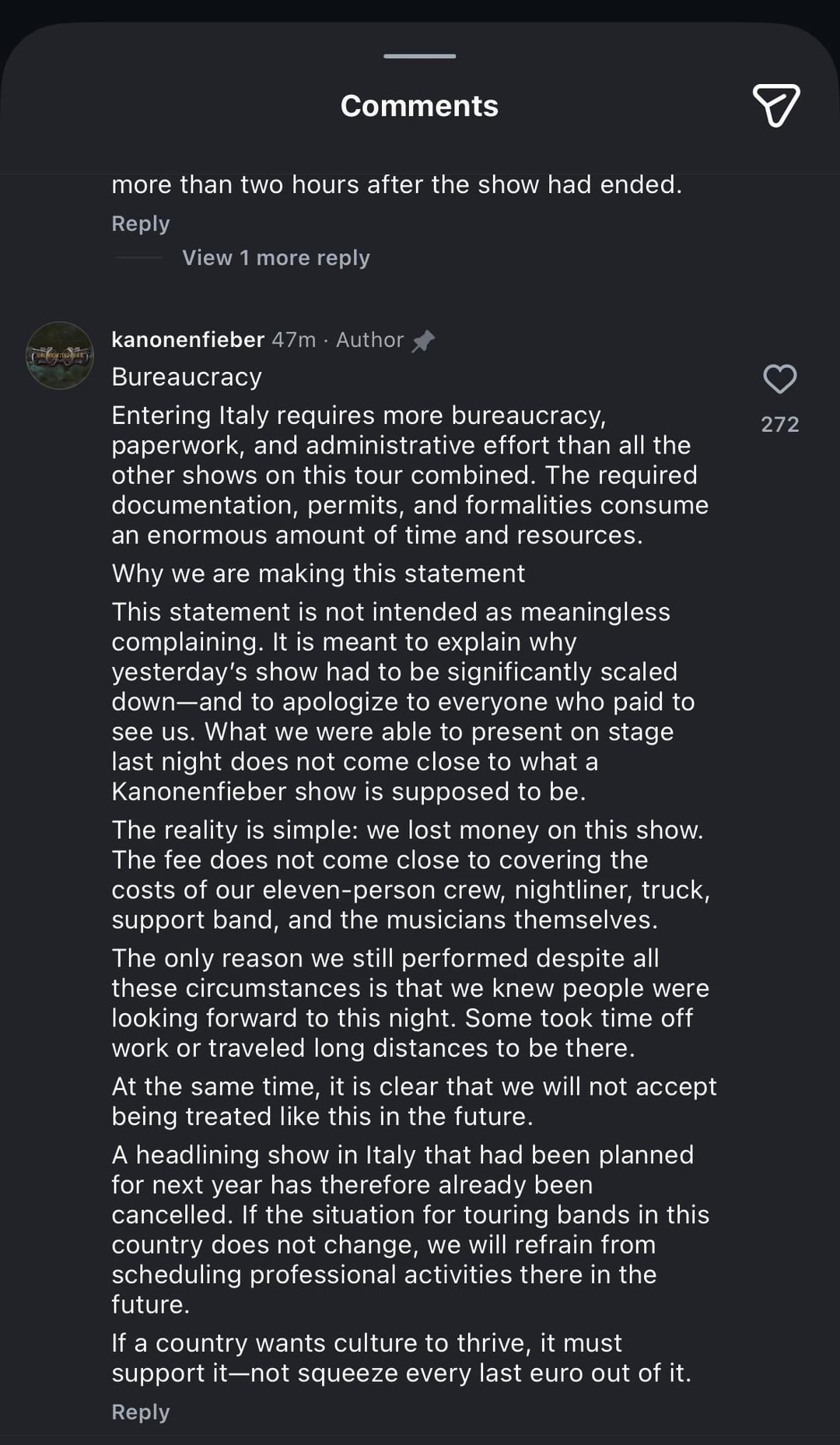Image resolution: width=840 pixels, height=1445 pixels.
Task: Reply to the comment about two hours
Action: click(x=140, y=223)
